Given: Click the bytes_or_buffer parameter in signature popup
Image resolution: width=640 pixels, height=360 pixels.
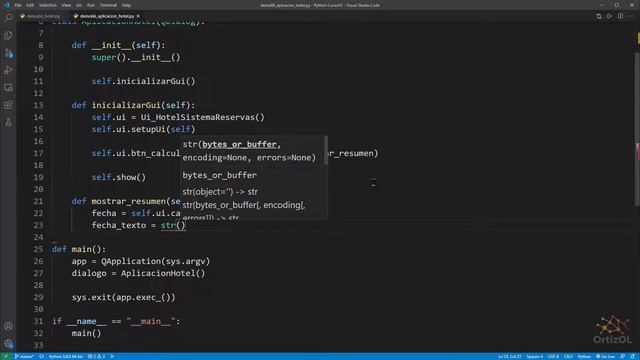Looking at the screenshot, I should (239, 144).
